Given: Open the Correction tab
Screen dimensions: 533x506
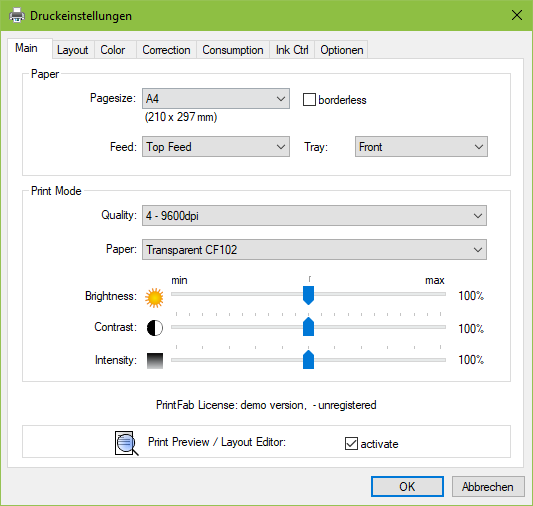Looking at the screenshot, I should coord(166,50).
